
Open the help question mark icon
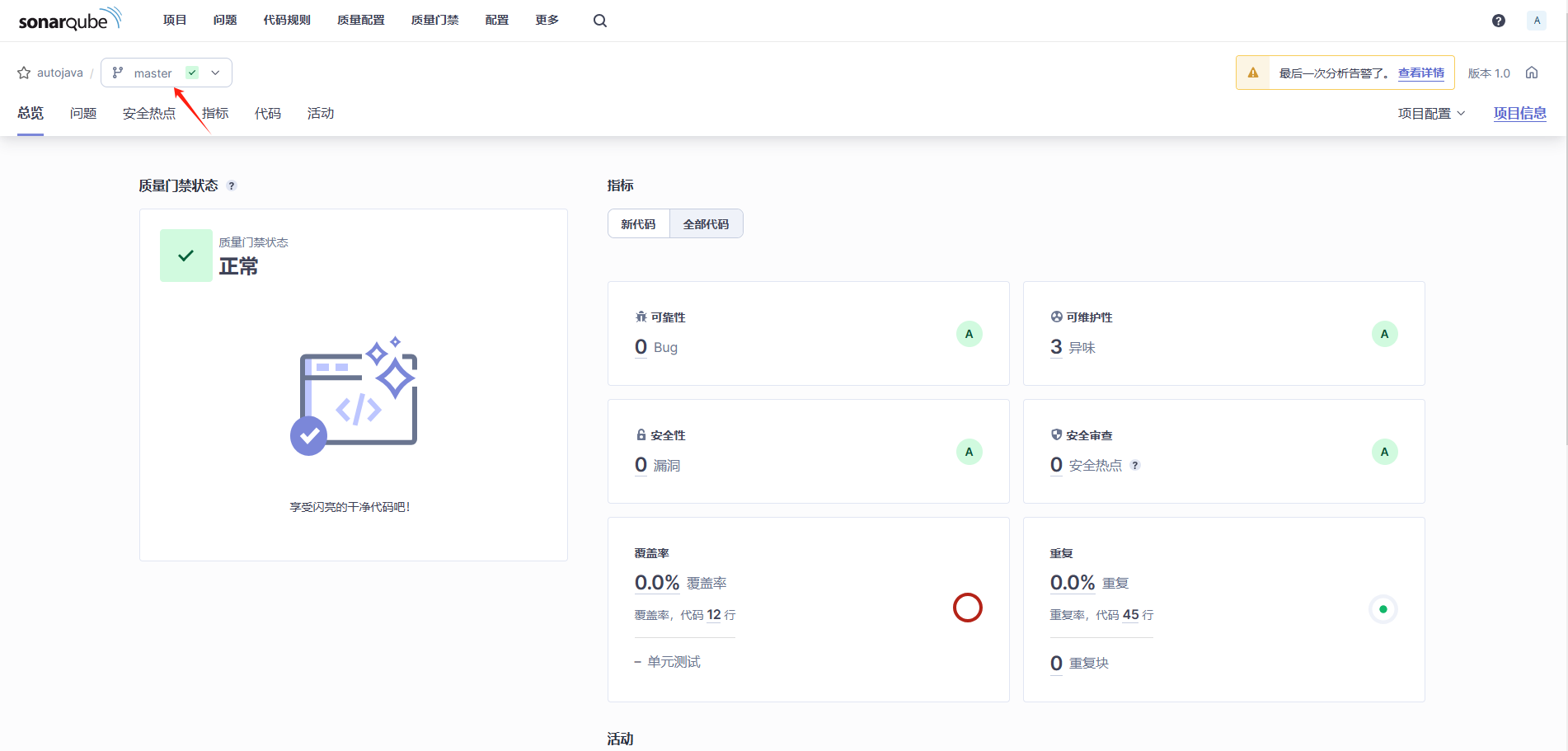pos(1499,21)
